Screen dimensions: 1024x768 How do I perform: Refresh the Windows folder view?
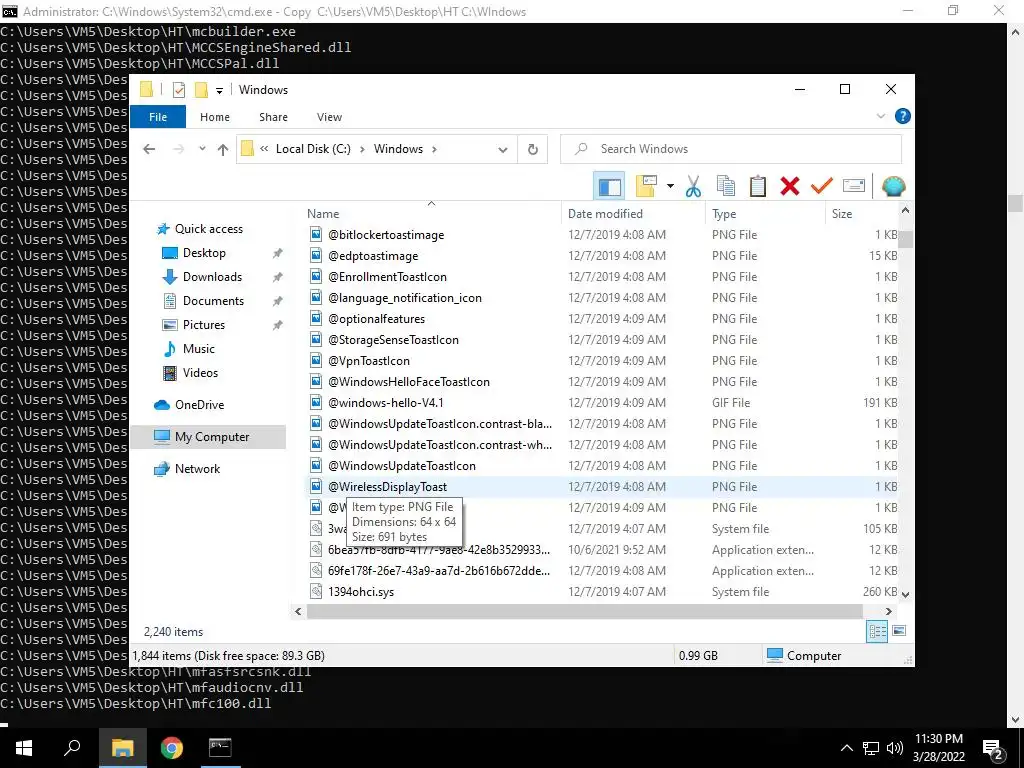533,150
